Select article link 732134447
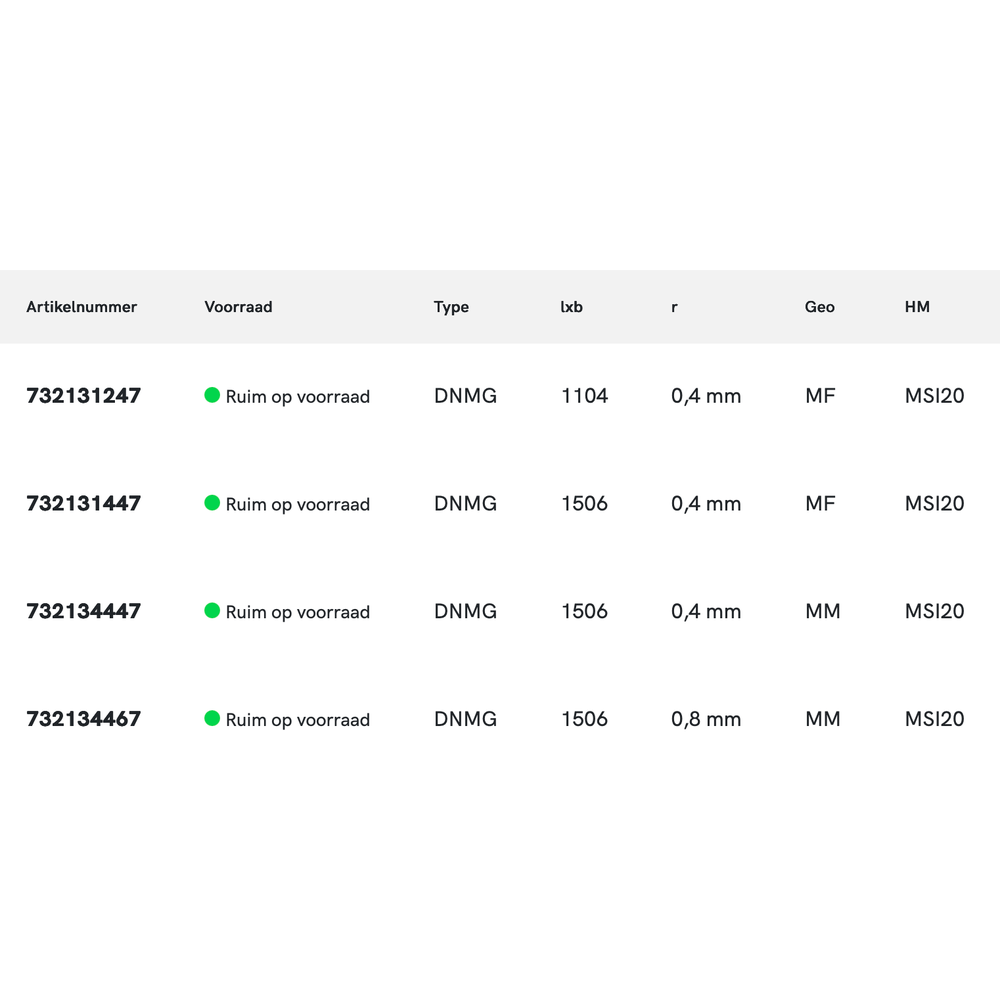The height and width of the screenshot is (1000, 1000). pyautogui.click(x=84, y=611)
